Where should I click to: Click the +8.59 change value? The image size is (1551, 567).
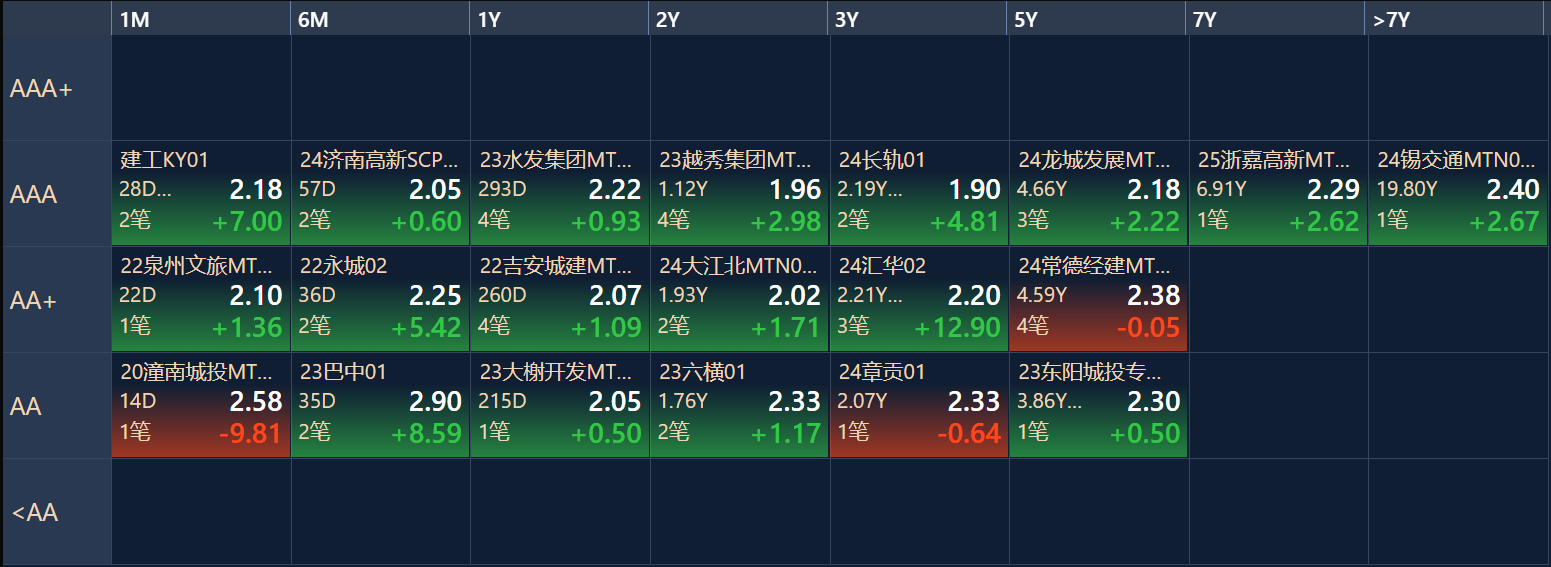click(426, 433)
